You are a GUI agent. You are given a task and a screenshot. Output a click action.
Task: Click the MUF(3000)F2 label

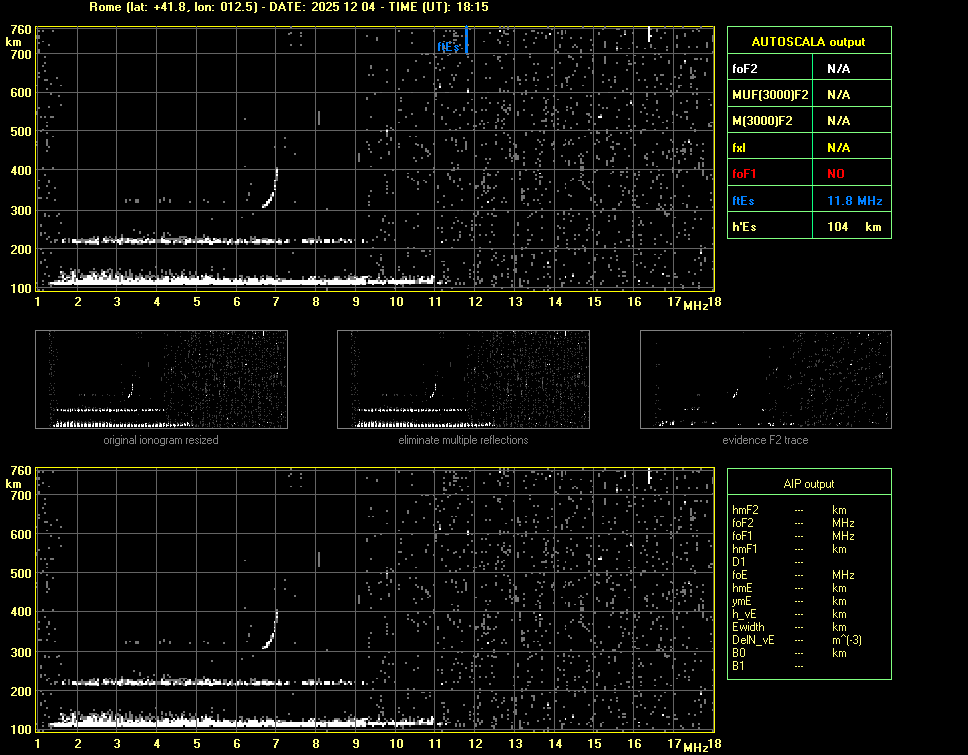pyautogui.click(x=770, y=95)
